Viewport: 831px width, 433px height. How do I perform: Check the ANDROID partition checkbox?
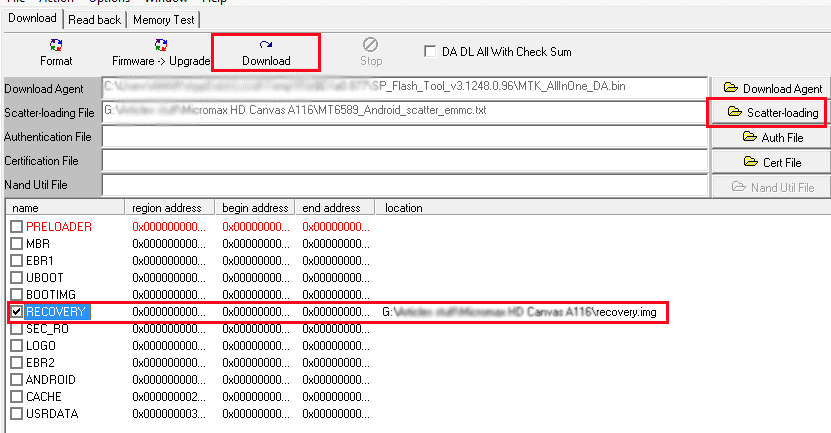[x=16, y=379]
